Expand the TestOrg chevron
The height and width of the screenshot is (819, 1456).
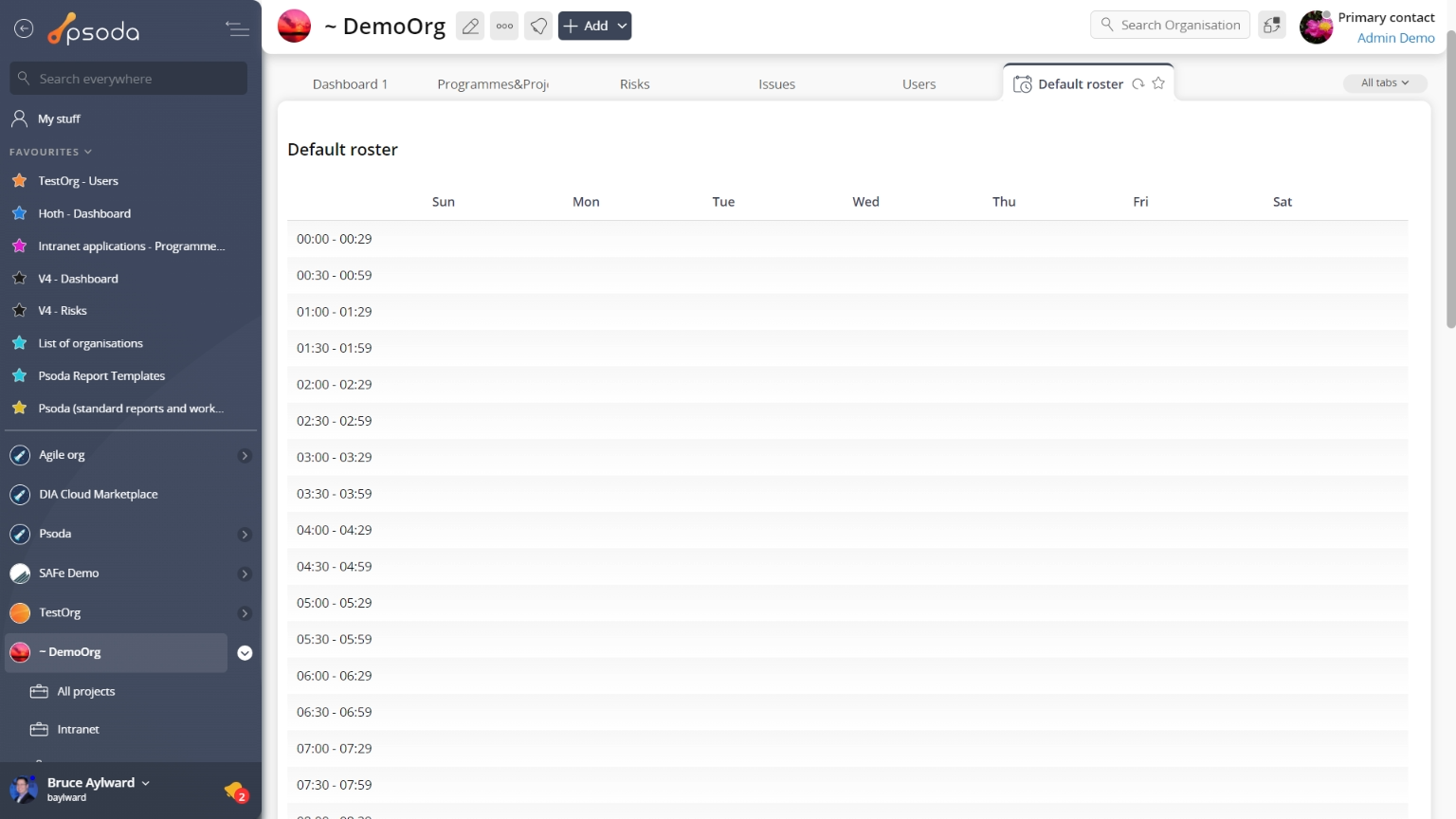(245, 613)
